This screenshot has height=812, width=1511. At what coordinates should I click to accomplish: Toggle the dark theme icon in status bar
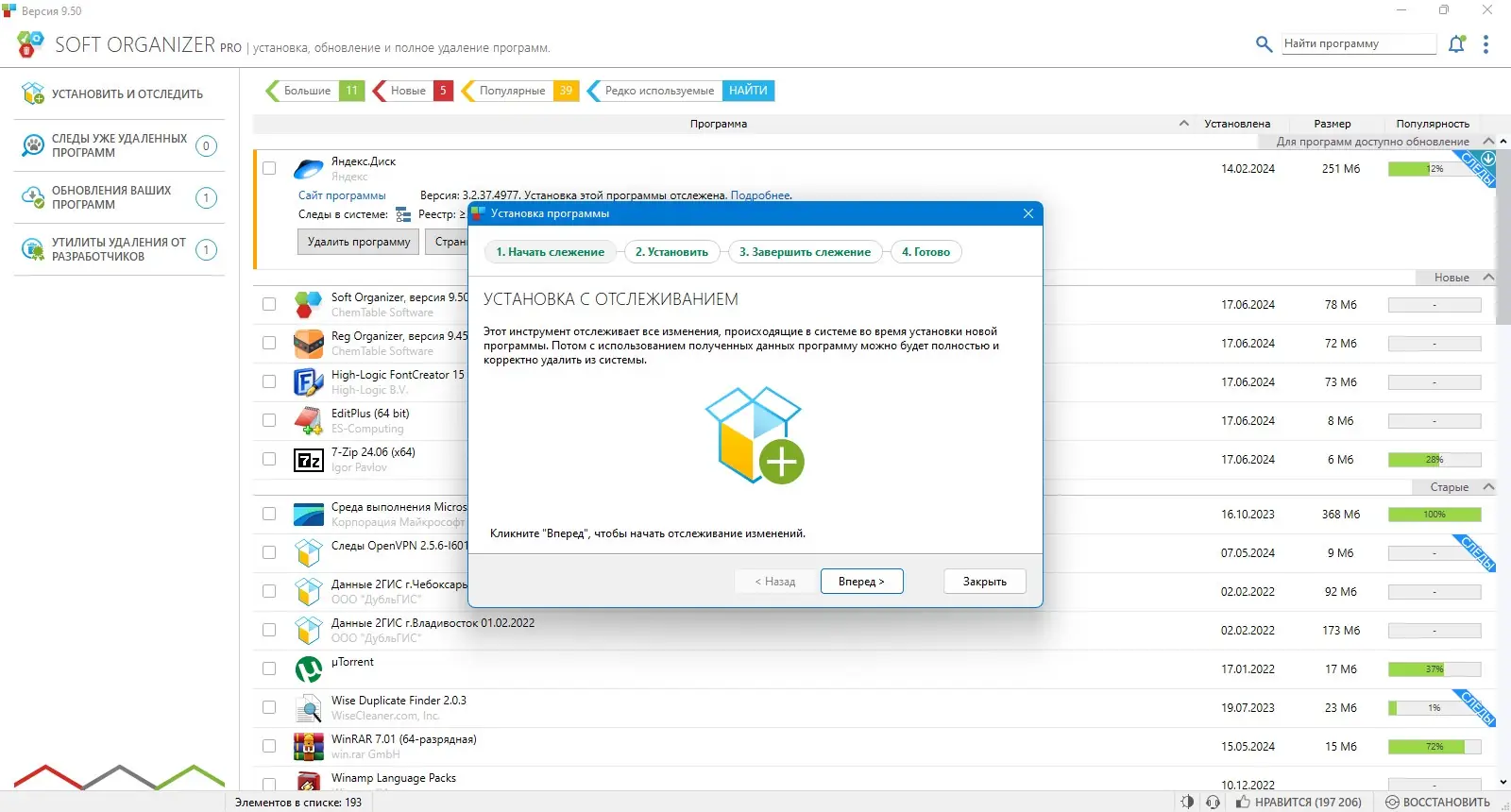1187,803
